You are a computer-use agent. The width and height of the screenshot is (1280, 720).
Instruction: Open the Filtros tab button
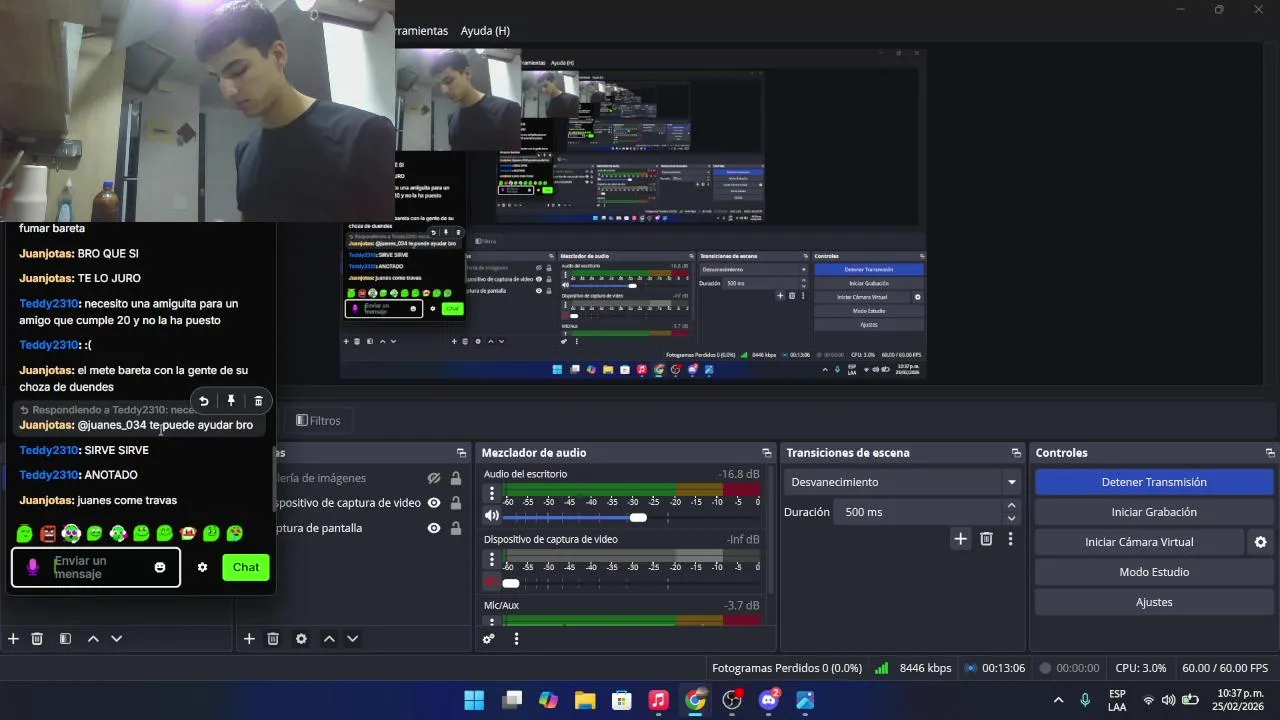318,421
